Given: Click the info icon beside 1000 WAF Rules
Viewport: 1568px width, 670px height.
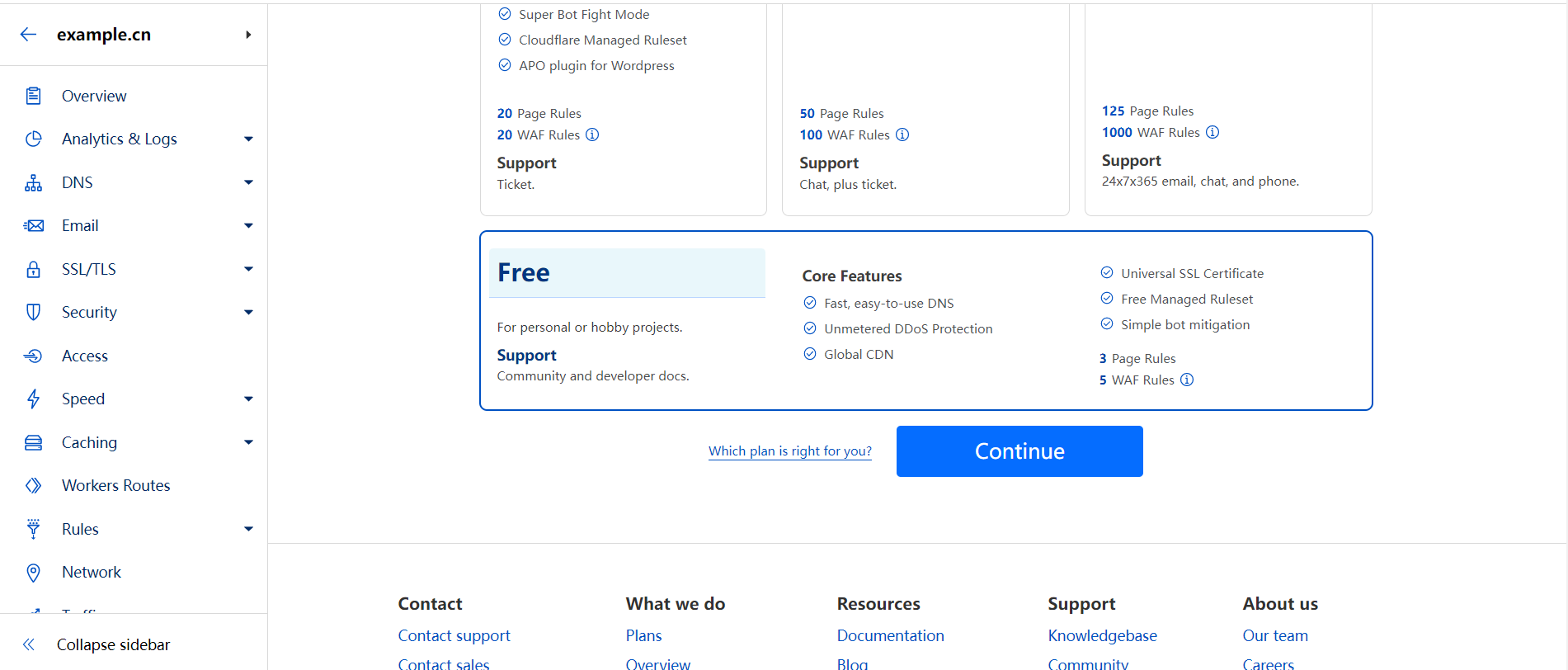Looking at the screenshot, I should pyautogui.click(x=1212, y=132).
